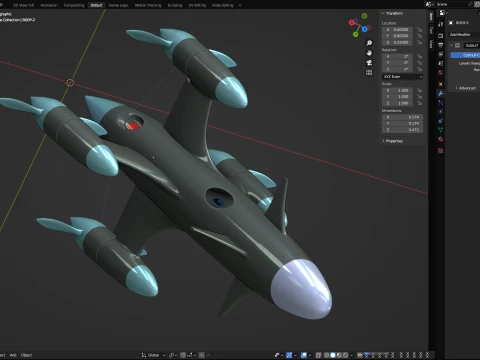
Task: Open the Output properties tab icon
Action: (441, 45)
